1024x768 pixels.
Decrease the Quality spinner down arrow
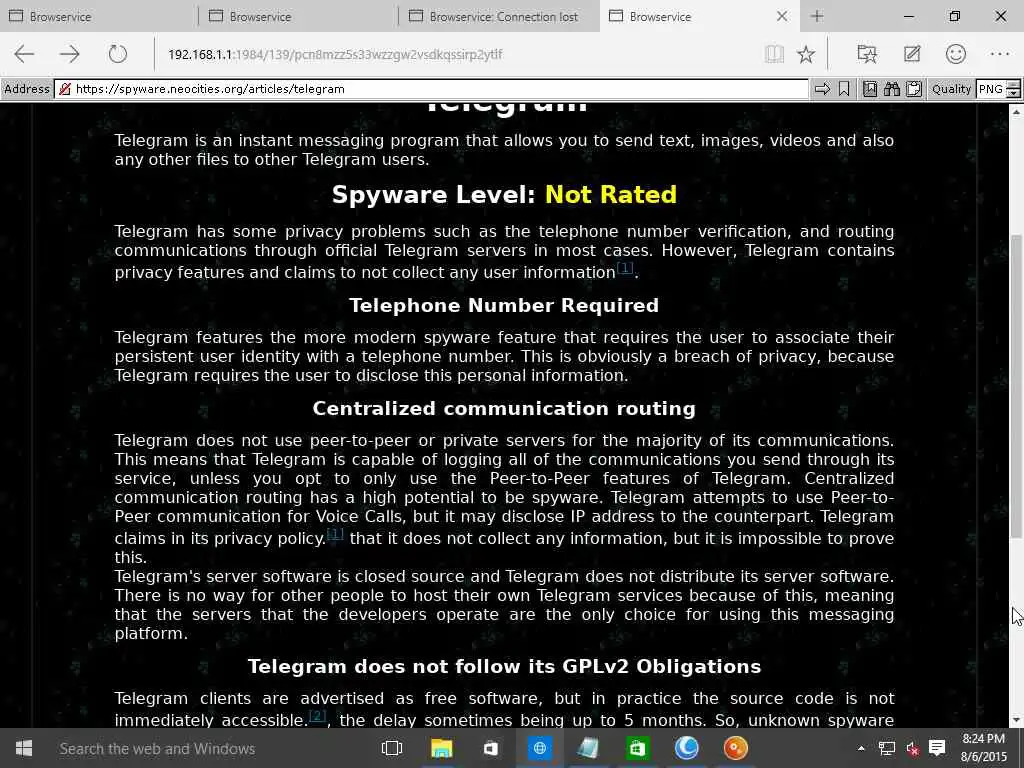pos(1014,93)
